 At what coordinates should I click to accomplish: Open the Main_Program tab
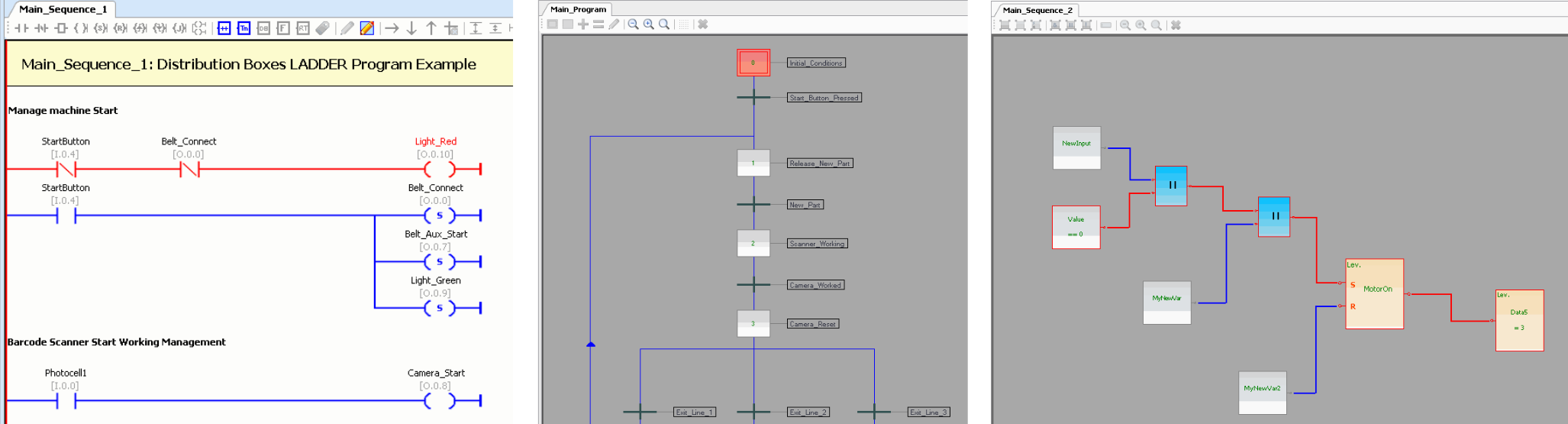[x=578, y=9]
